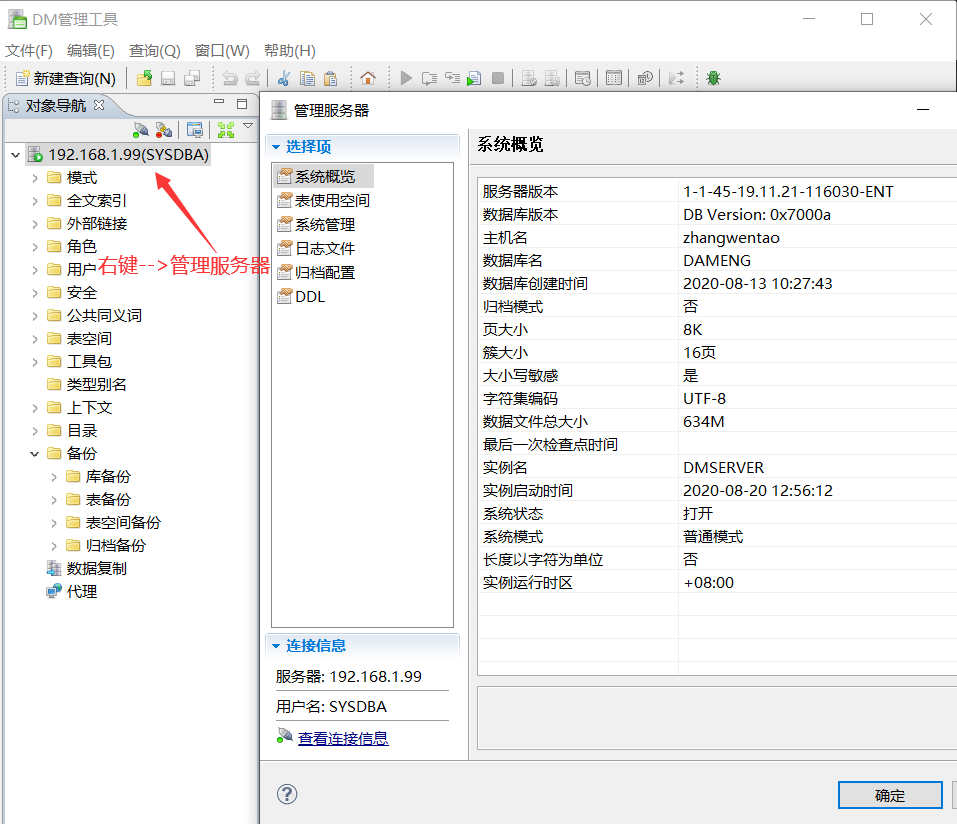
Task: Collapse the 192.168.1.99(SYSDBA) server node
Action: [16, 155]
